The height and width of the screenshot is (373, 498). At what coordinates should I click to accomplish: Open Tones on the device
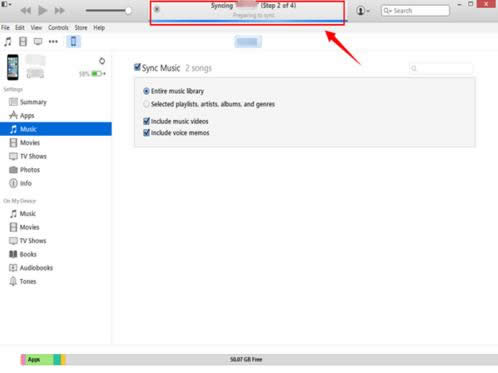pos(56,282)
